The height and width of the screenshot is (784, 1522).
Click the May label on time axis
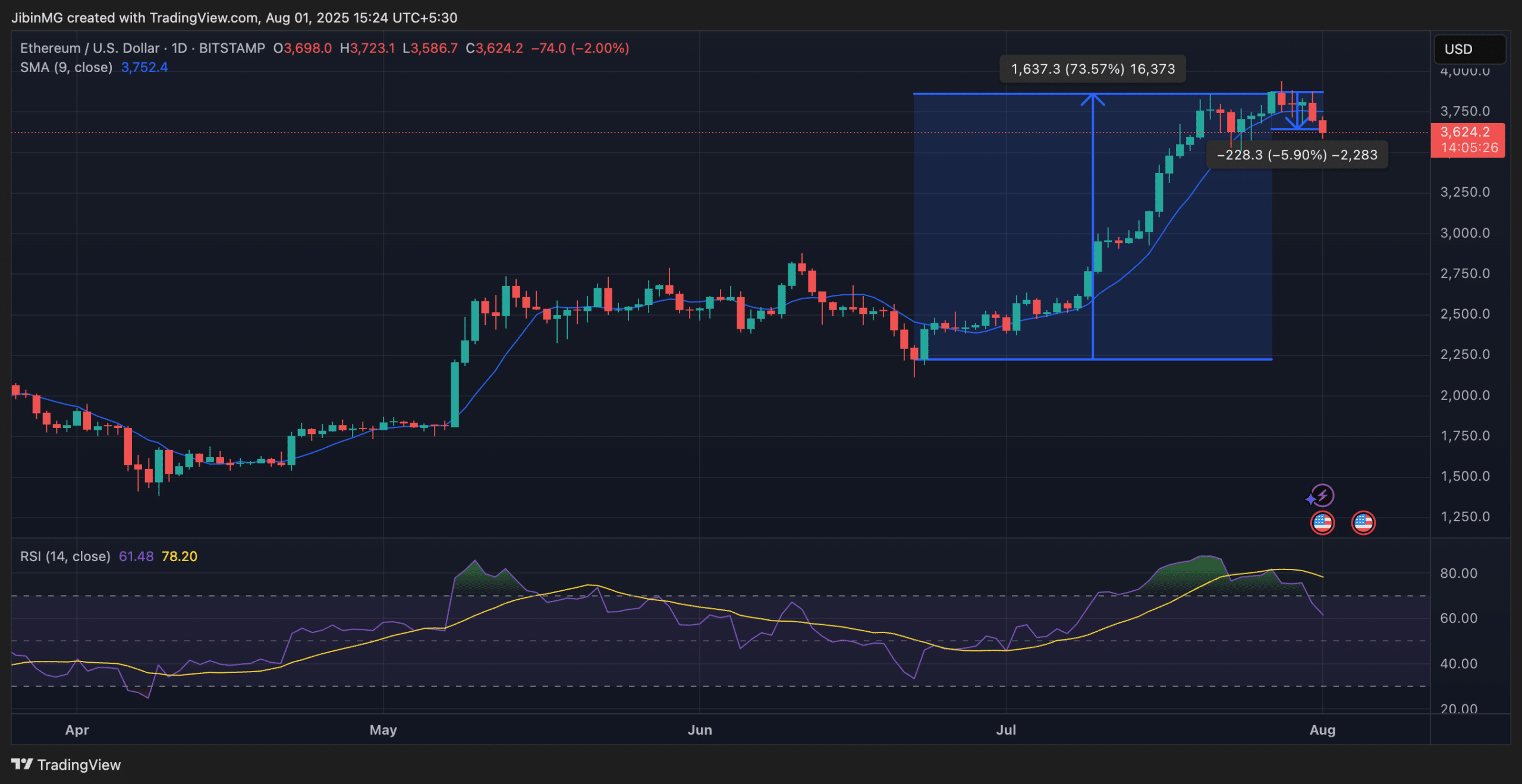coord(383,729)
